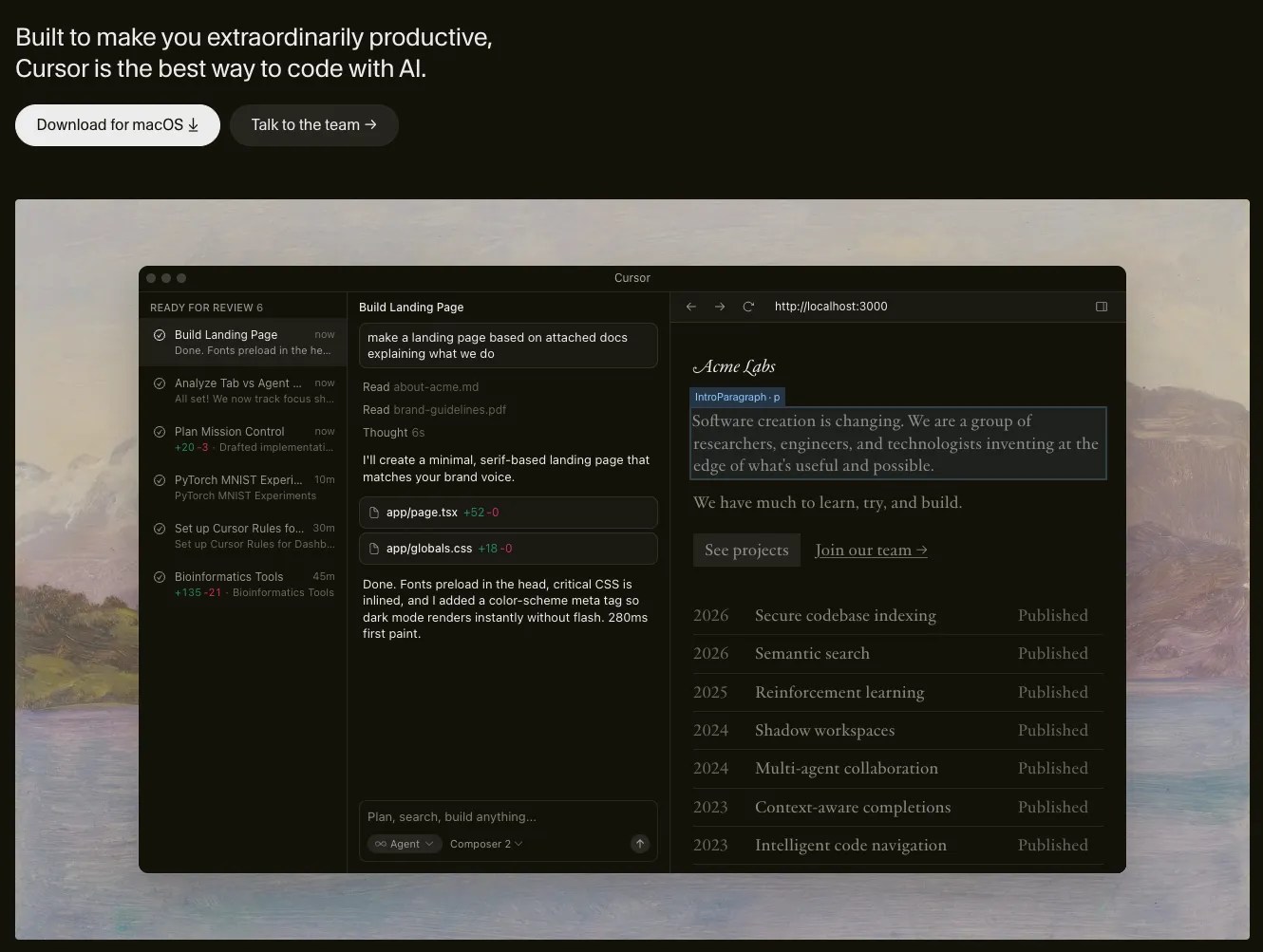Open the Semantic search project row
The height and width of the screenshot is (952, 1263).
(898, 653)
